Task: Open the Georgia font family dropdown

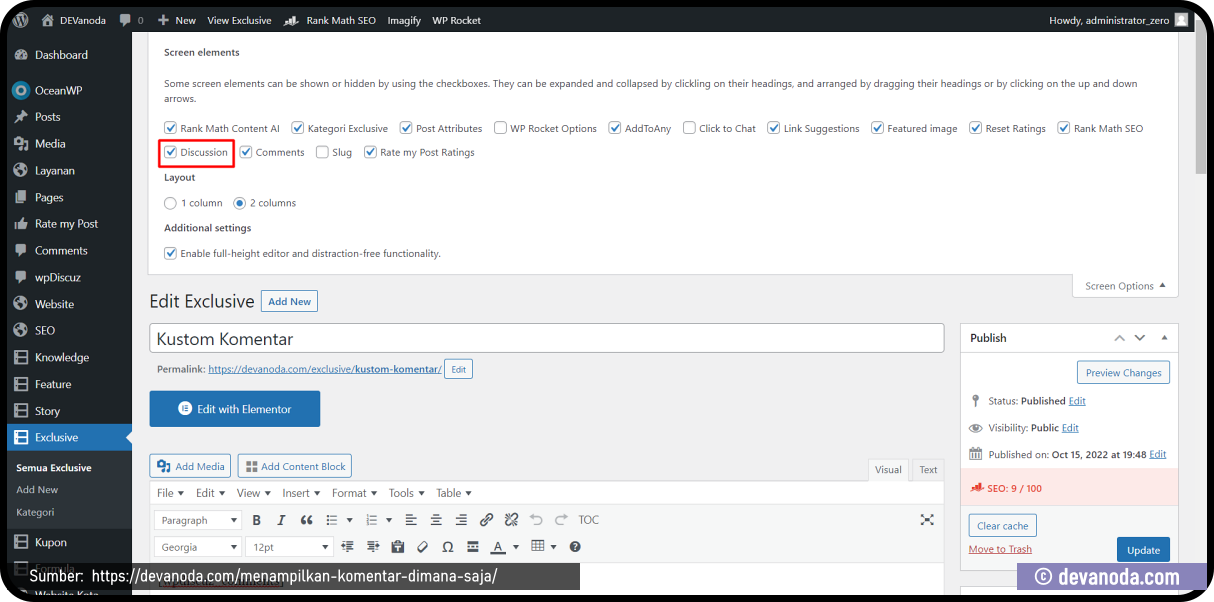Action: [198, 547]
